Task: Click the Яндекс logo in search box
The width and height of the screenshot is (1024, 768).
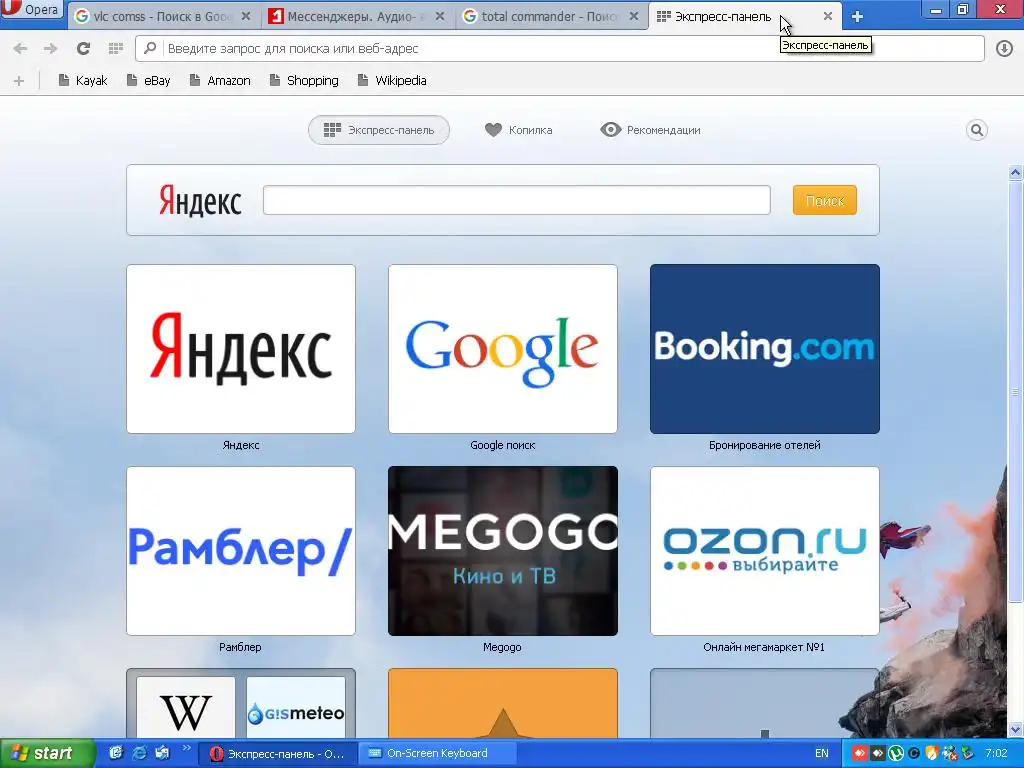Action: [x=200, y=200]
